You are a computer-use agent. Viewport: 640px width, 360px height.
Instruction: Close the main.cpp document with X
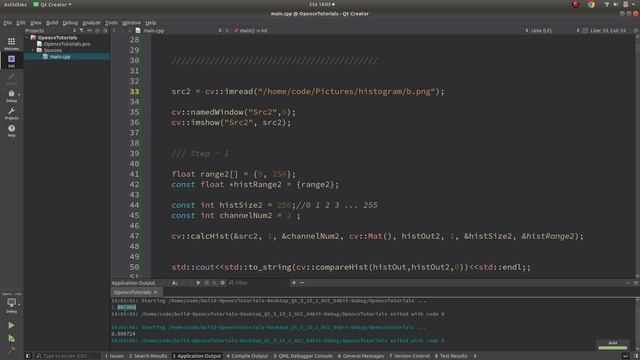tap(227, 31)
